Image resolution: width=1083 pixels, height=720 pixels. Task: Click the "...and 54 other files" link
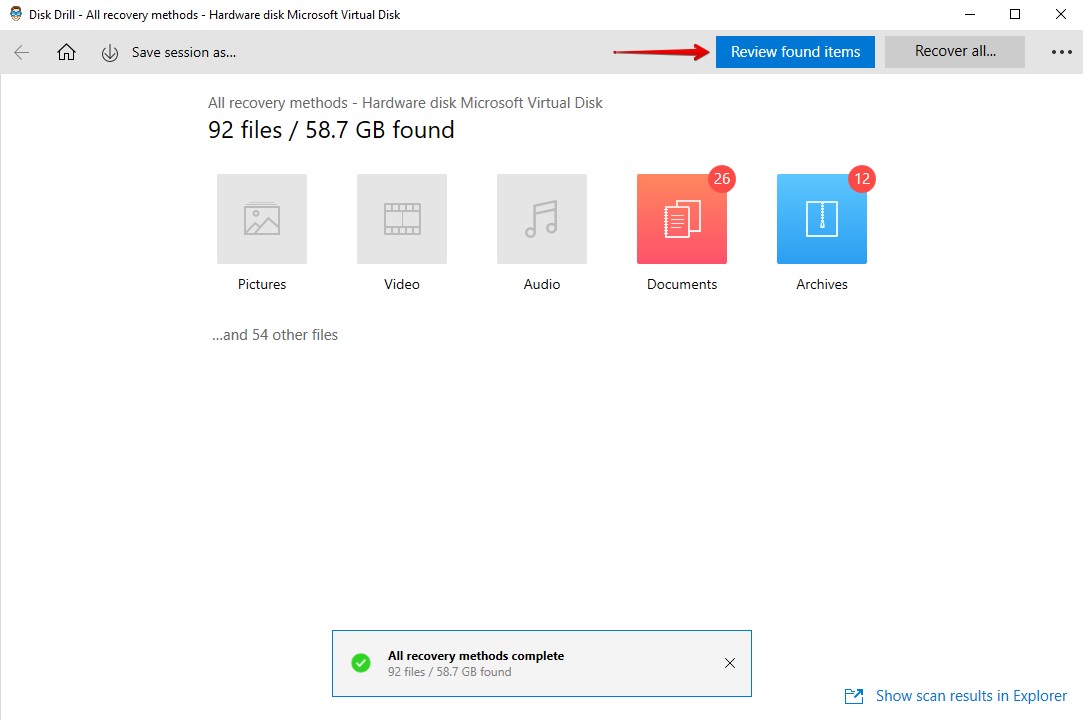pos(275,335)
